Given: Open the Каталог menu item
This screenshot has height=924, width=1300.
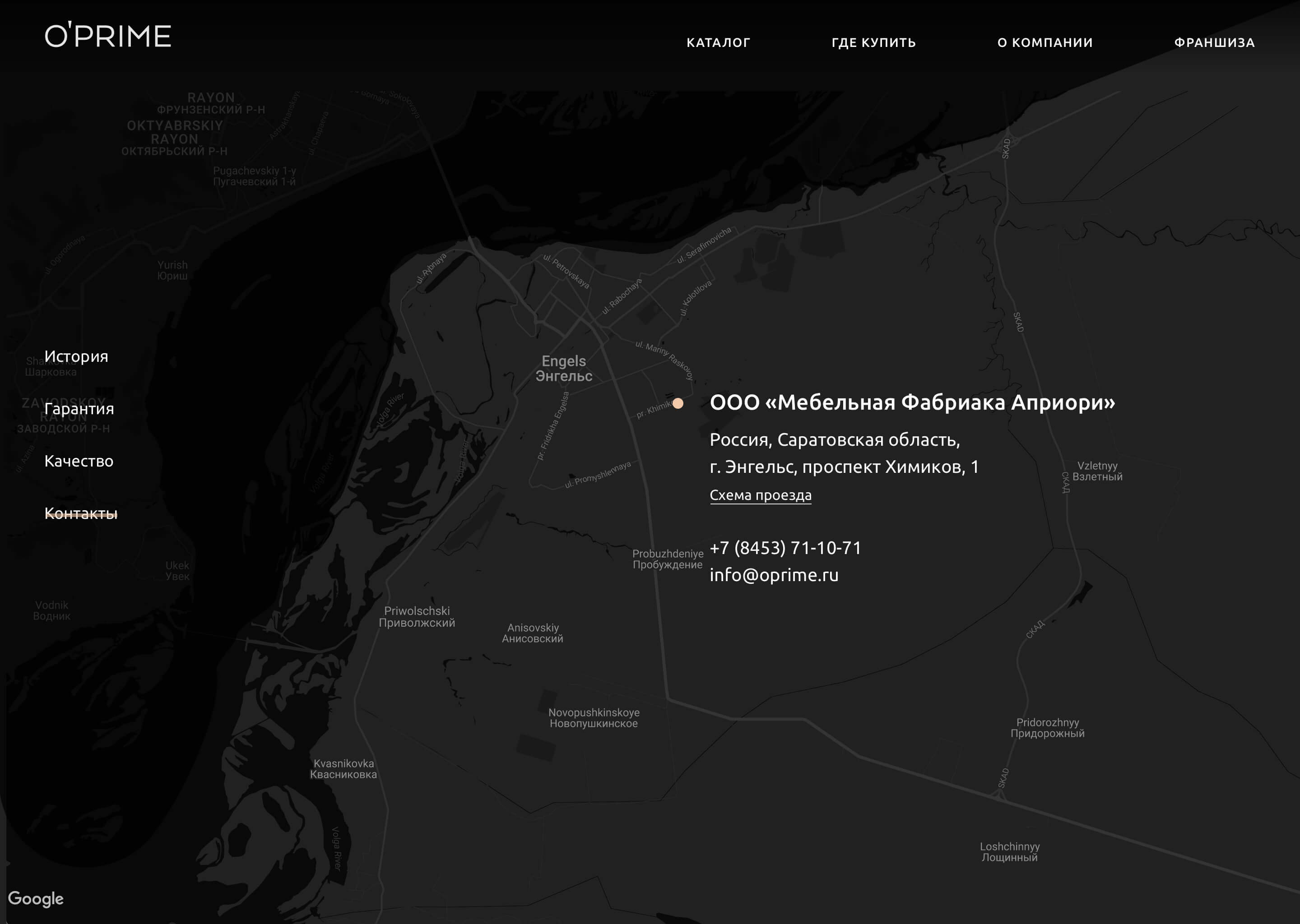Looking at the screenshot, I should 718,43.
